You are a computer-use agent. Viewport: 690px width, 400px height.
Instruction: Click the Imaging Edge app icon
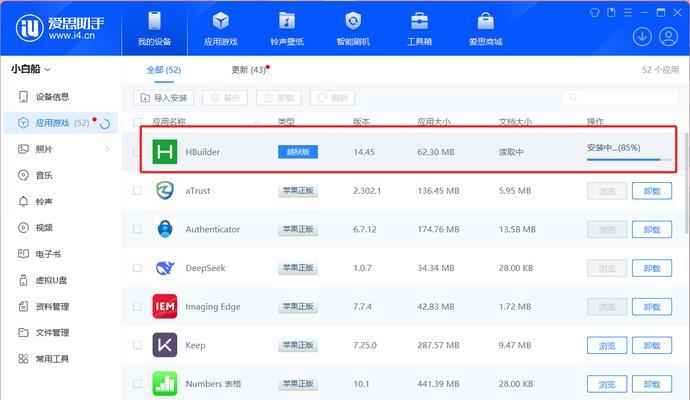coord(165,306)
